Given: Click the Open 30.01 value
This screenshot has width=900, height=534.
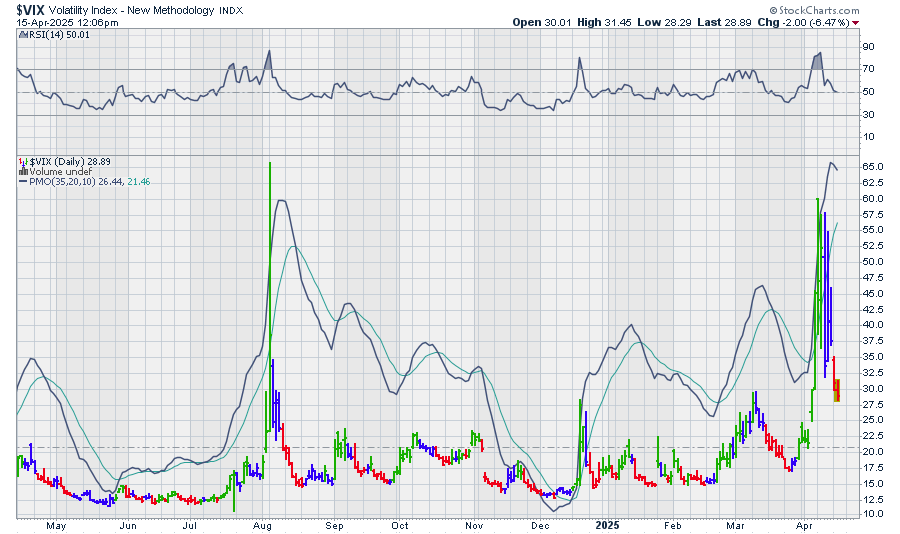Looking at the screenshot, I should click(x=550, y=22).
